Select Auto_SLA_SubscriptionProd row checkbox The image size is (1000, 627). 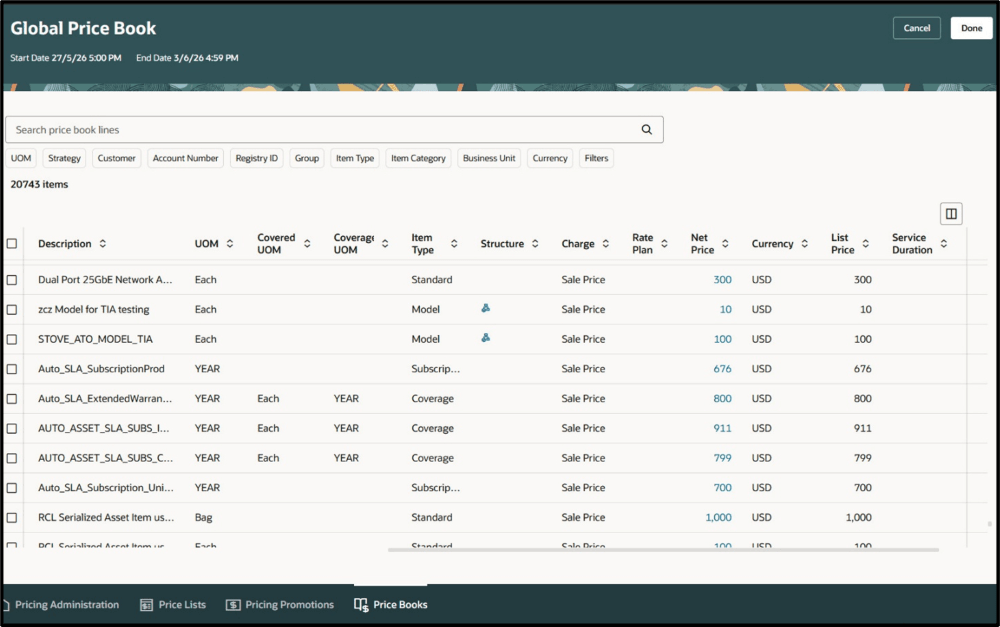pyautogui.click(x=11, y=369)
